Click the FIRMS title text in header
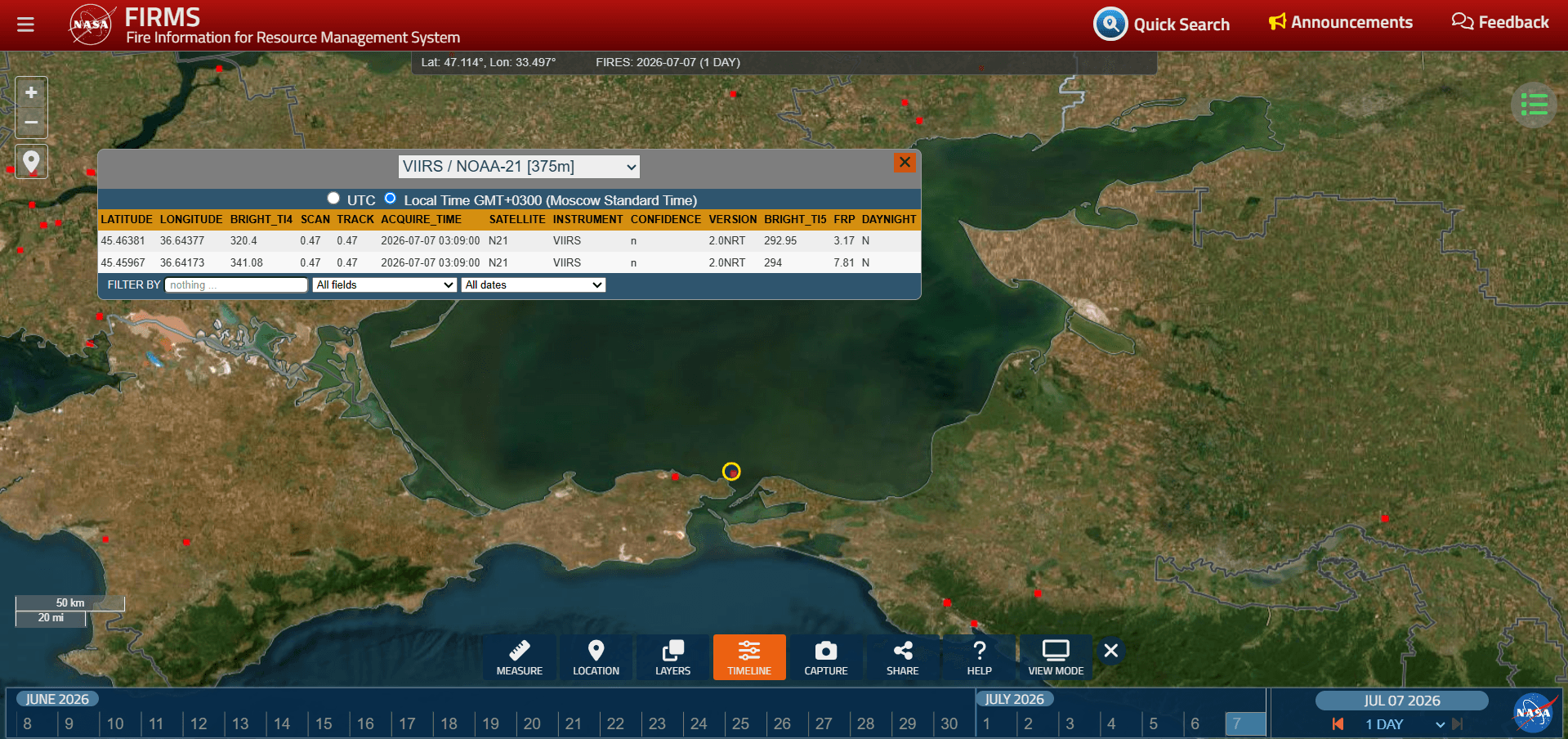Image resolution: width=1568 pixels, height=739 pixels. tap(163, 16)
